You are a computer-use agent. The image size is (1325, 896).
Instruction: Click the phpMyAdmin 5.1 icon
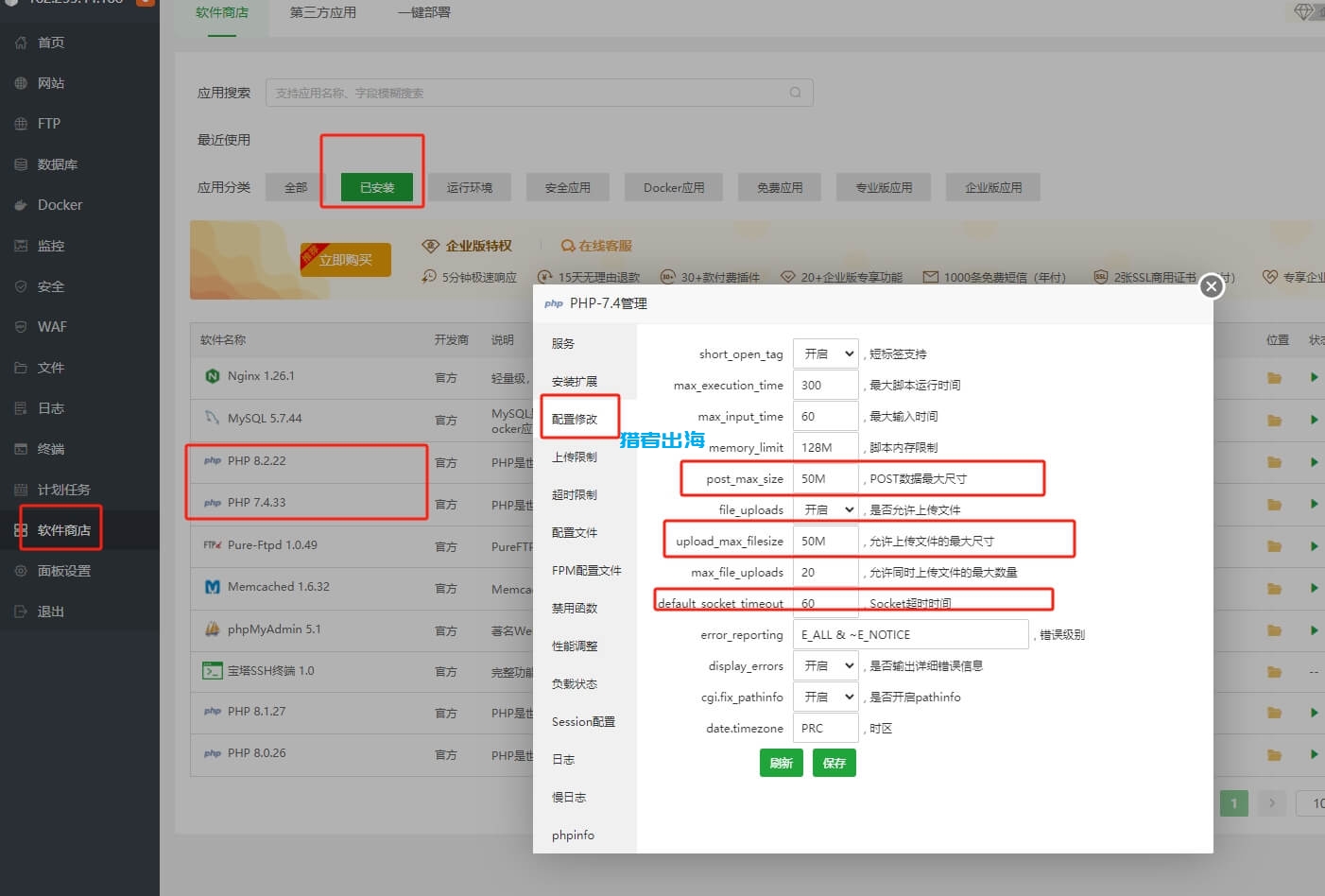[x=213, y=629]
